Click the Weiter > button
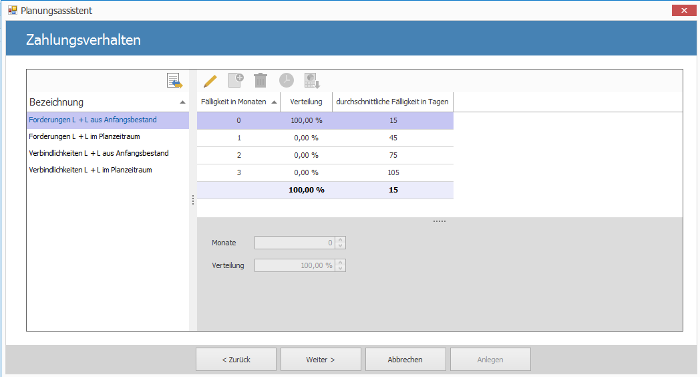The width and height of the screenshot is (700, 377). coord(321,359)
